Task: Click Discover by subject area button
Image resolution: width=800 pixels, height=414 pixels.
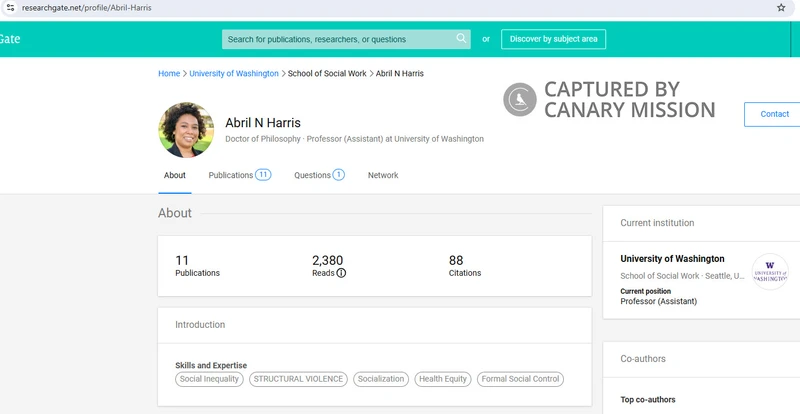Action: click(554, 39)
